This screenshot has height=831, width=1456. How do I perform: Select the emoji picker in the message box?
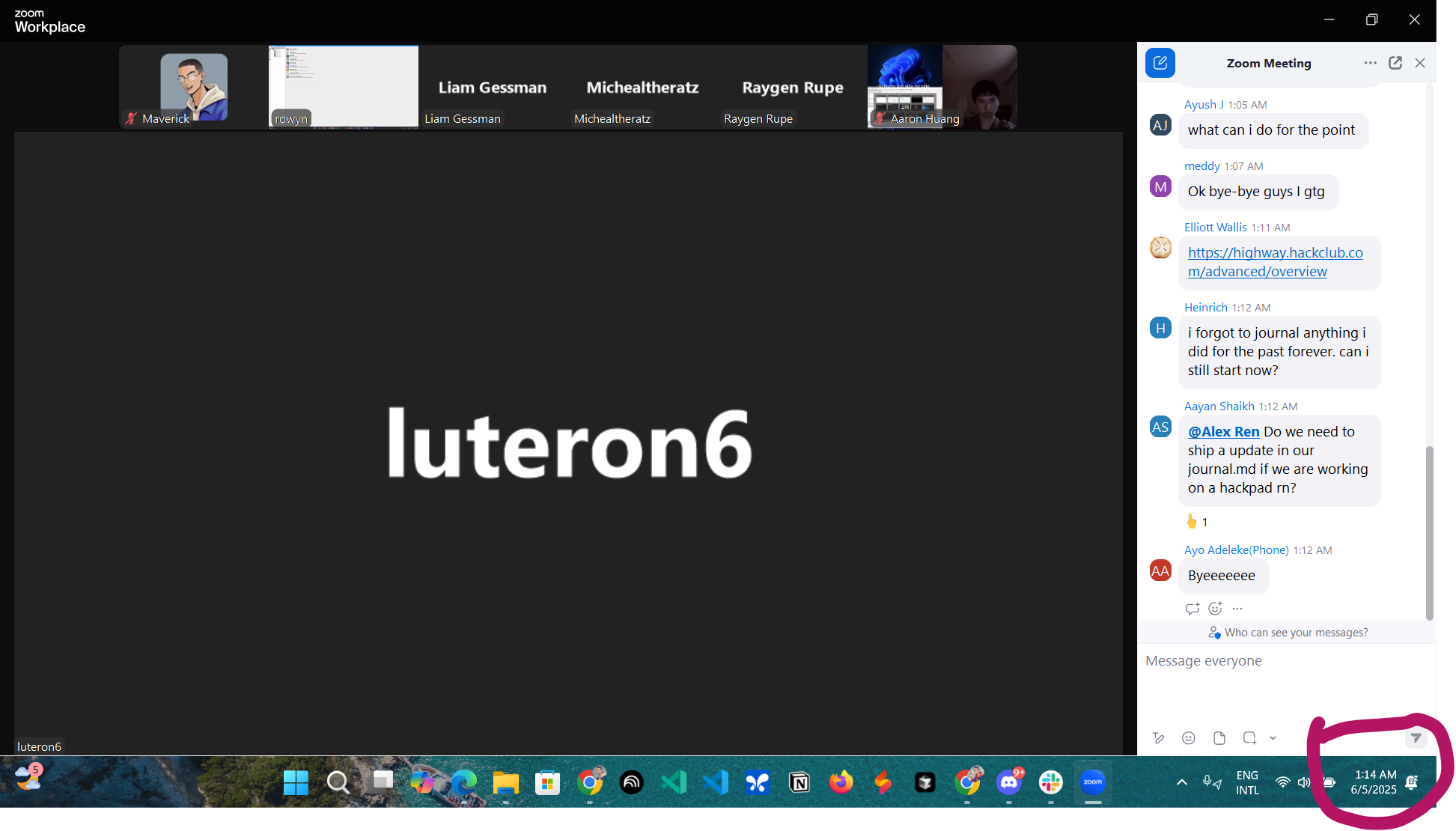pos(1189,737)
